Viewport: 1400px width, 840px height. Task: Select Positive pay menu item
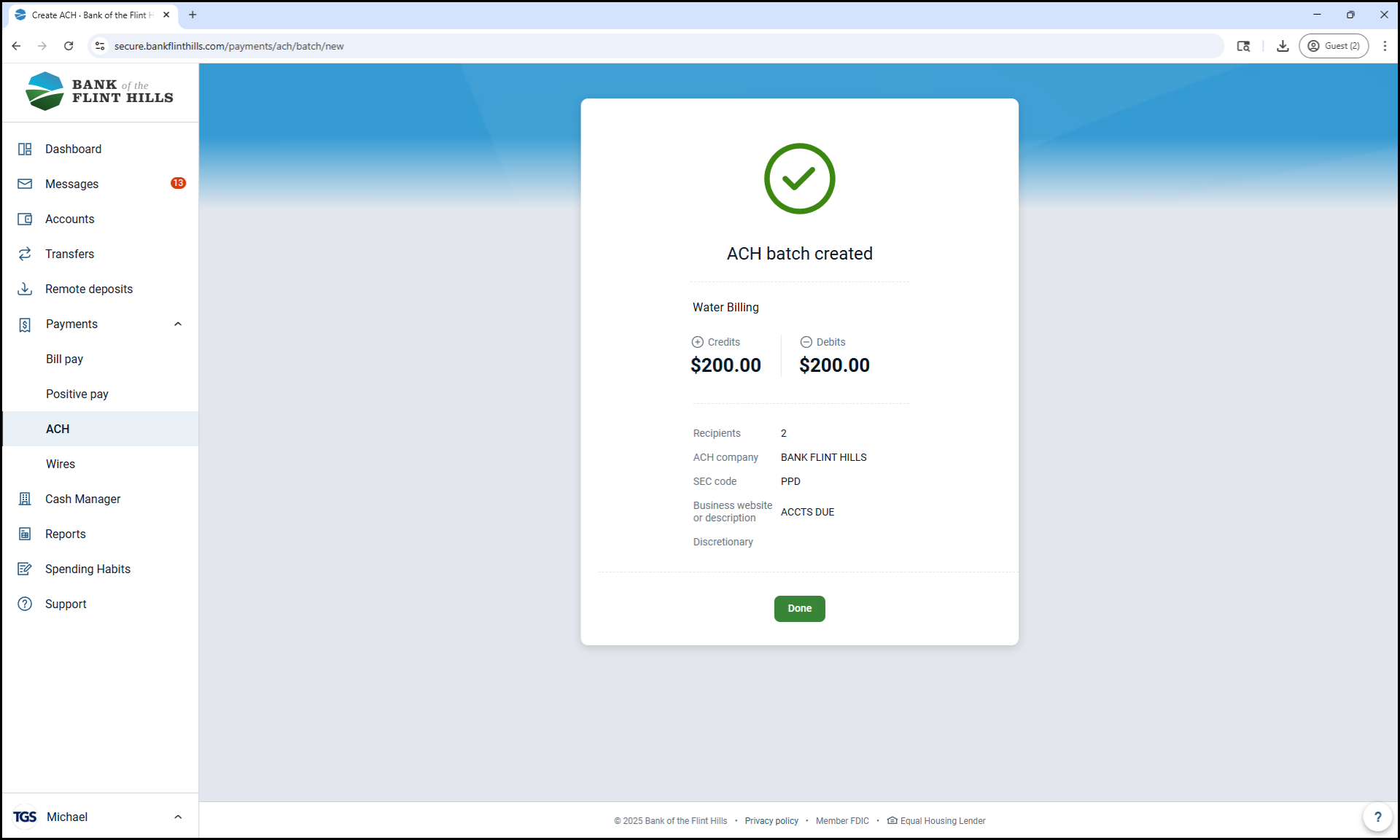coord(77,394)
